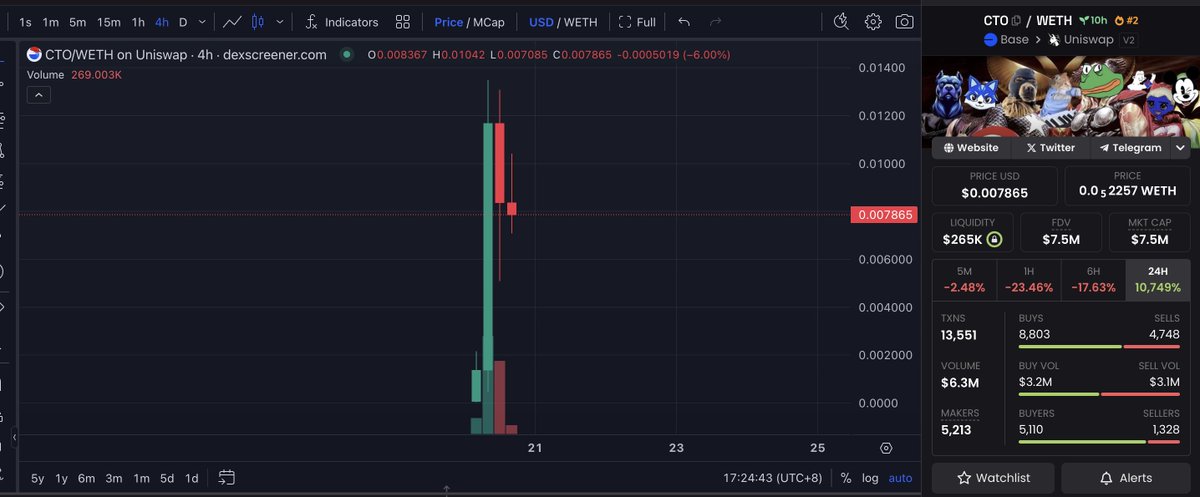Select the 4h timeframe

[162, 22]
